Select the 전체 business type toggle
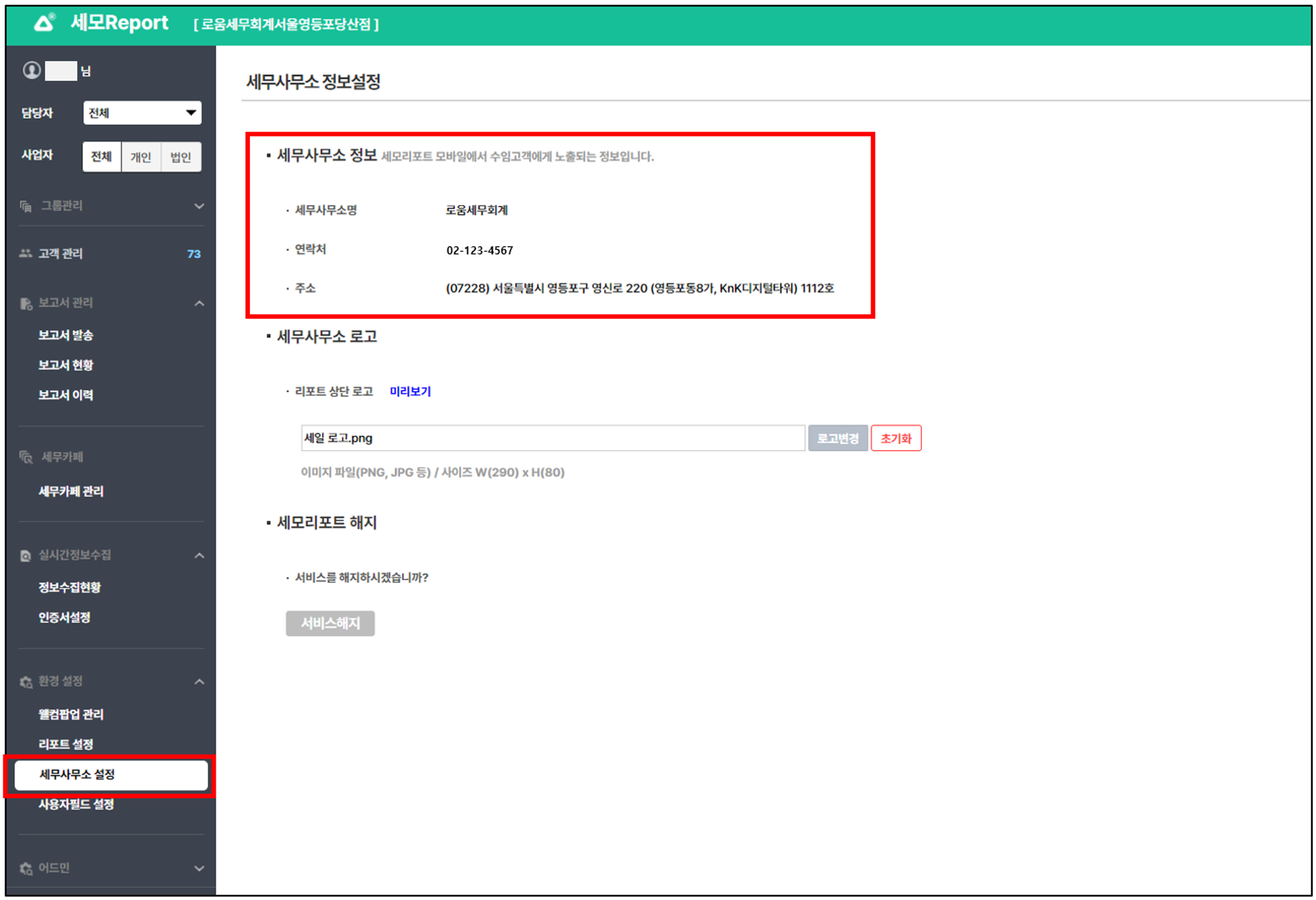 point(101,157)
